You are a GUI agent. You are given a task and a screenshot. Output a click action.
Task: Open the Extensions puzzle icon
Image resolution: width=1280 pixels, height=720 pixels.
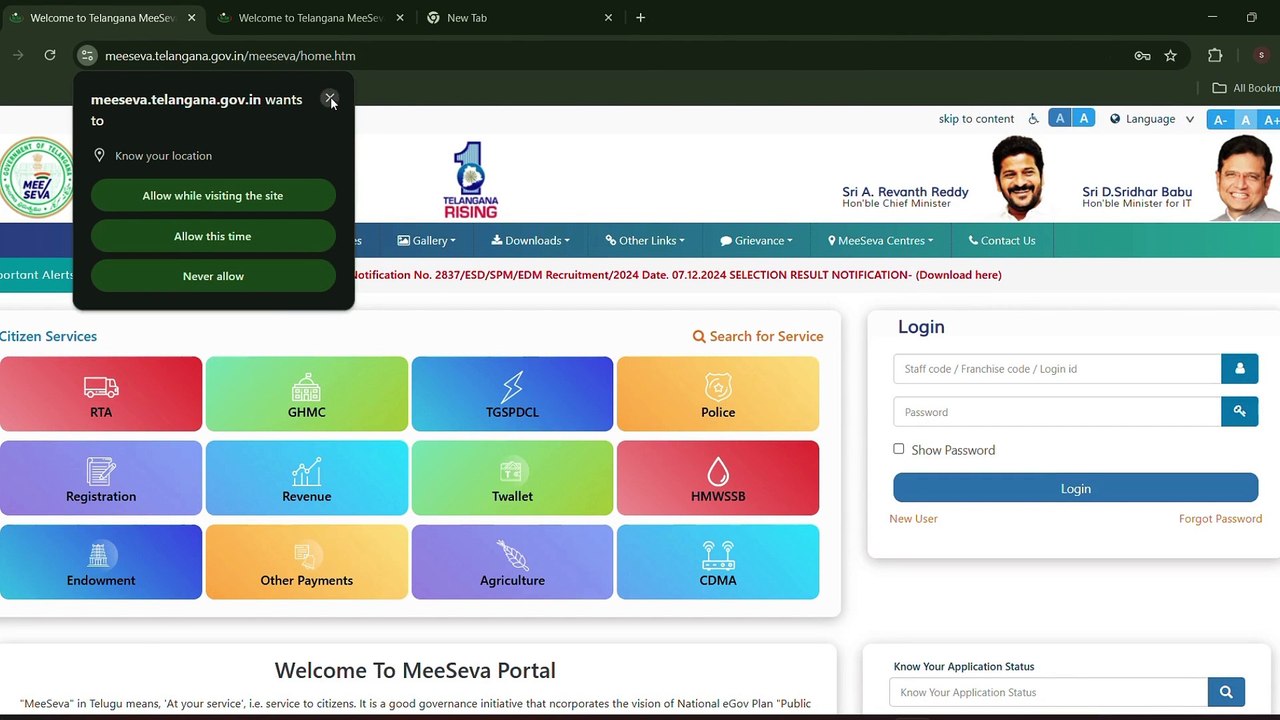[x=1215, y=56]
